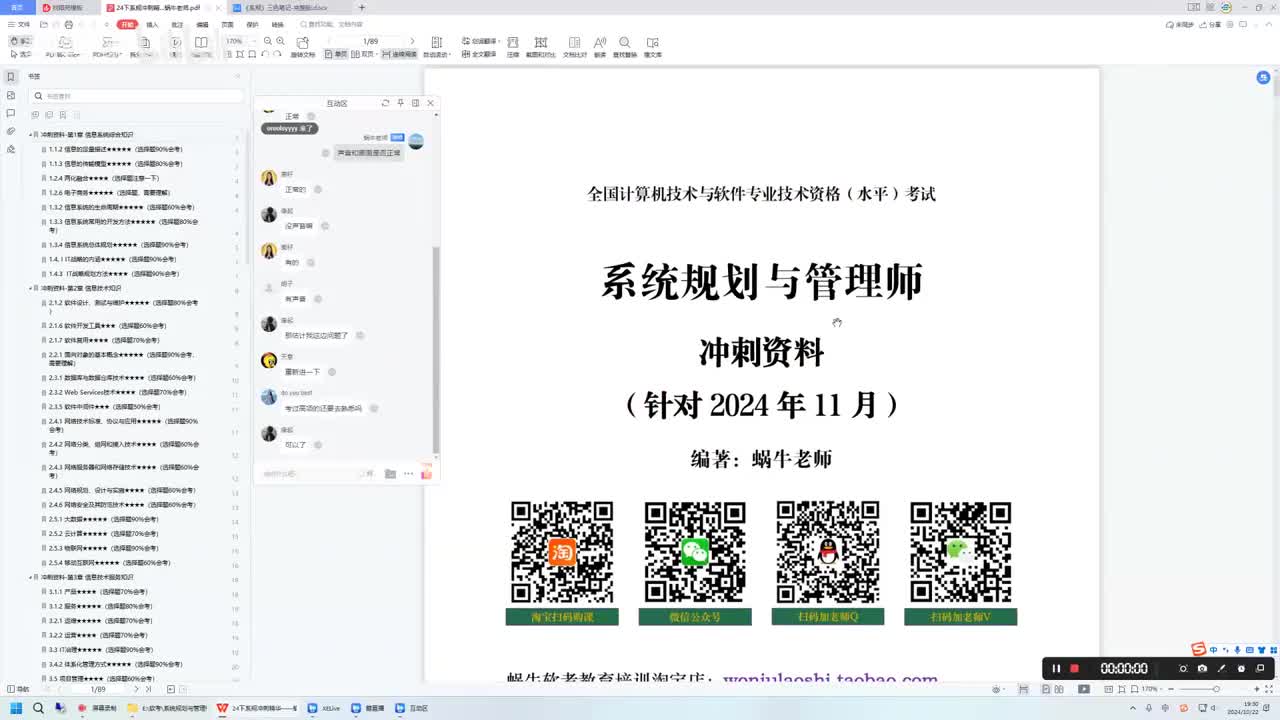
Task: Open the 互动区 app in Windows taskbar
Action: (x=414, y=708)
